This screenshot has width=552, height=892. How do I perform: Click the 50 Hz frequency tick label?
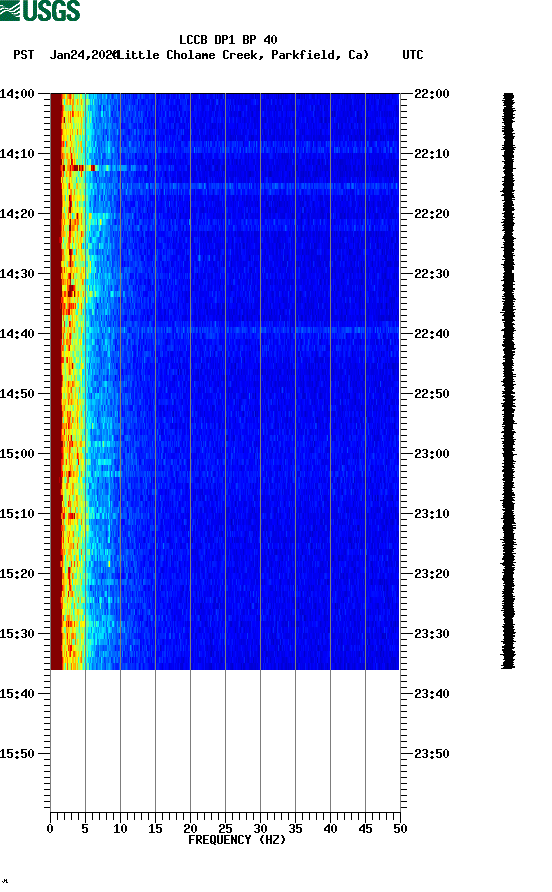tap(400, 829)
